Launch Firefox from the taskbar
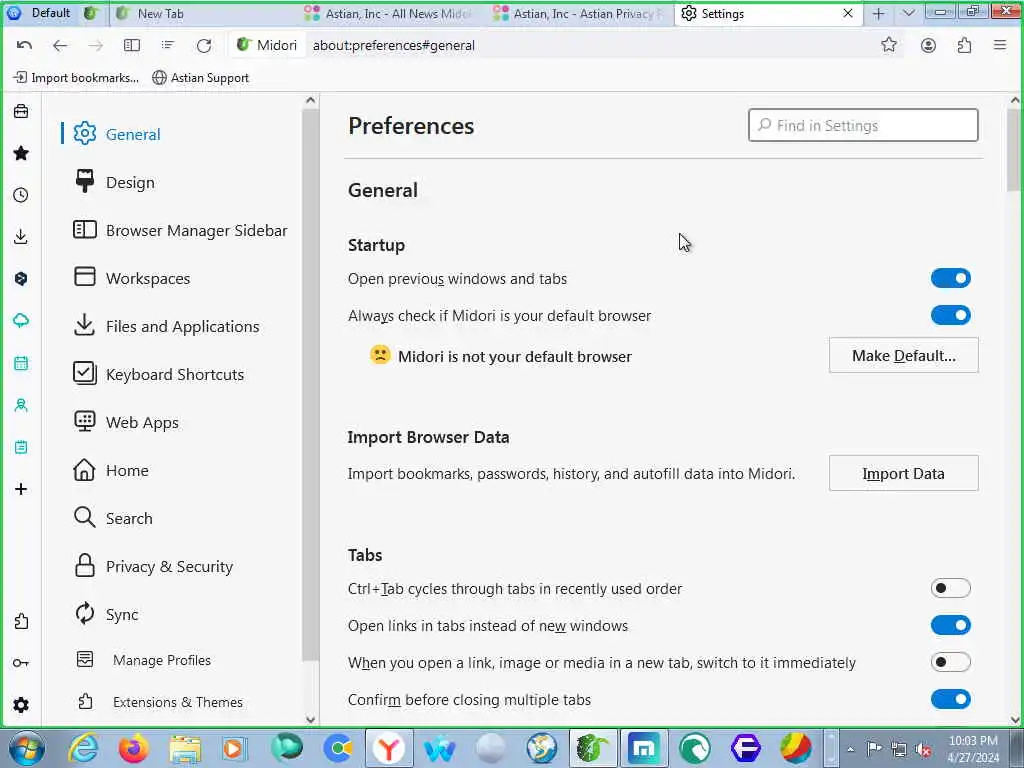1024x768 pixels. click(133, 748)
